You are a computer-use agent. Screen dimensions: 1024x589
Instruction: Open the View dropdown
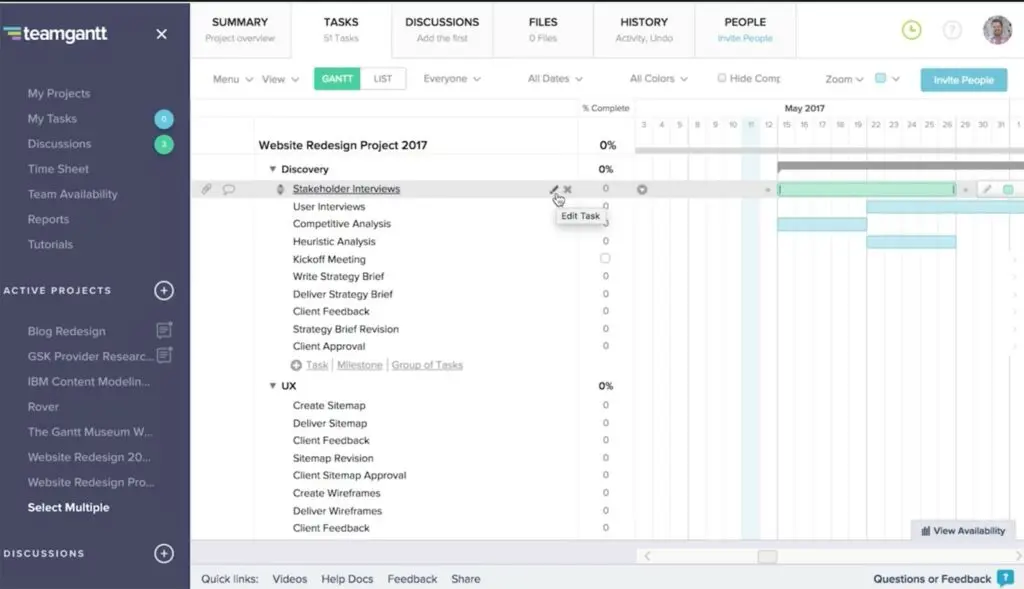[x=280, y=79]
